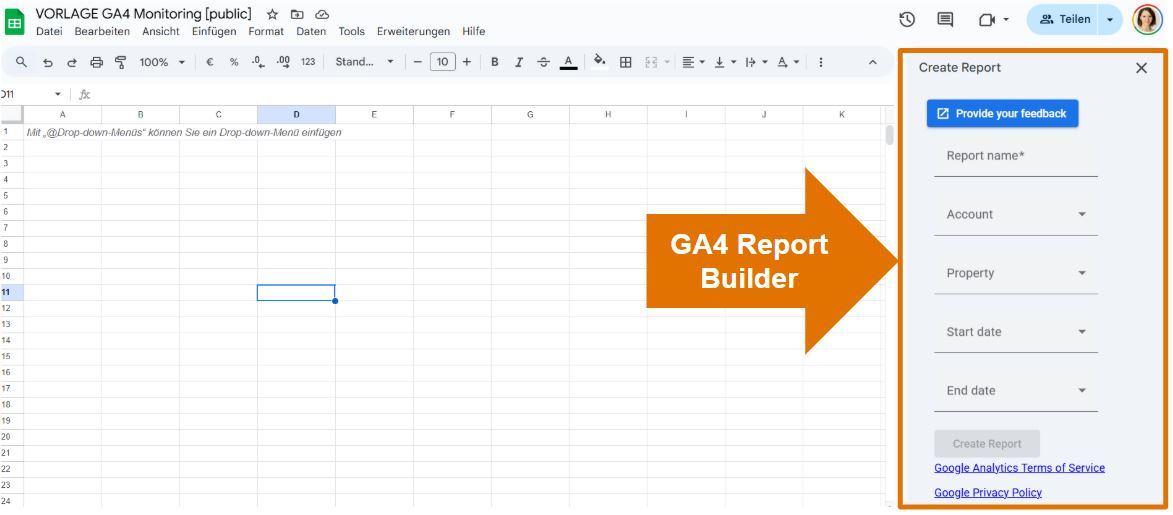The width and height of the screenshot is (1173, 515).
Task: Open the text color picker
Action: pyautogui.click(x=569, y=62)
